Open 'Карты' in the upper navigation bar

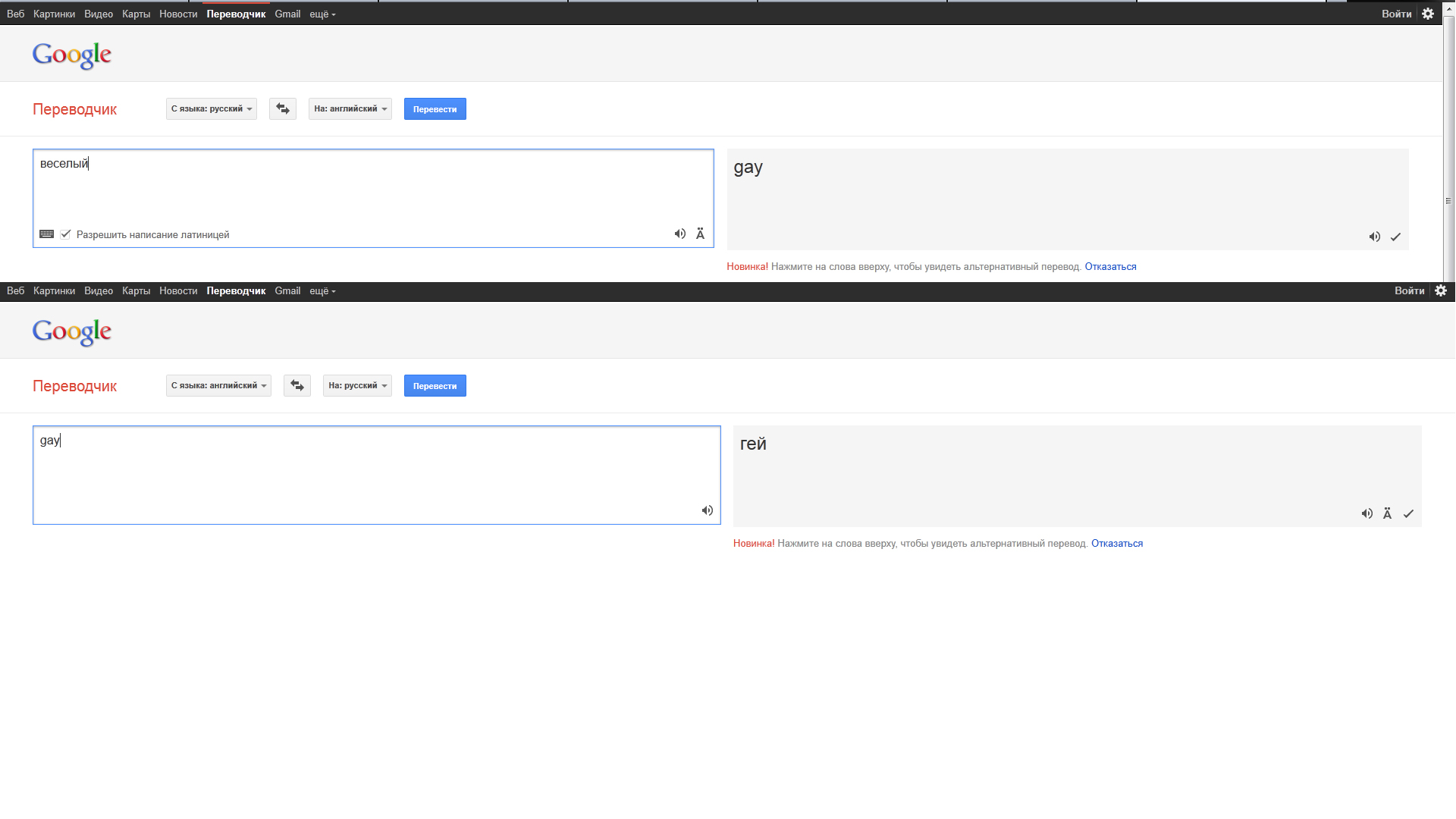coord(136,14)
